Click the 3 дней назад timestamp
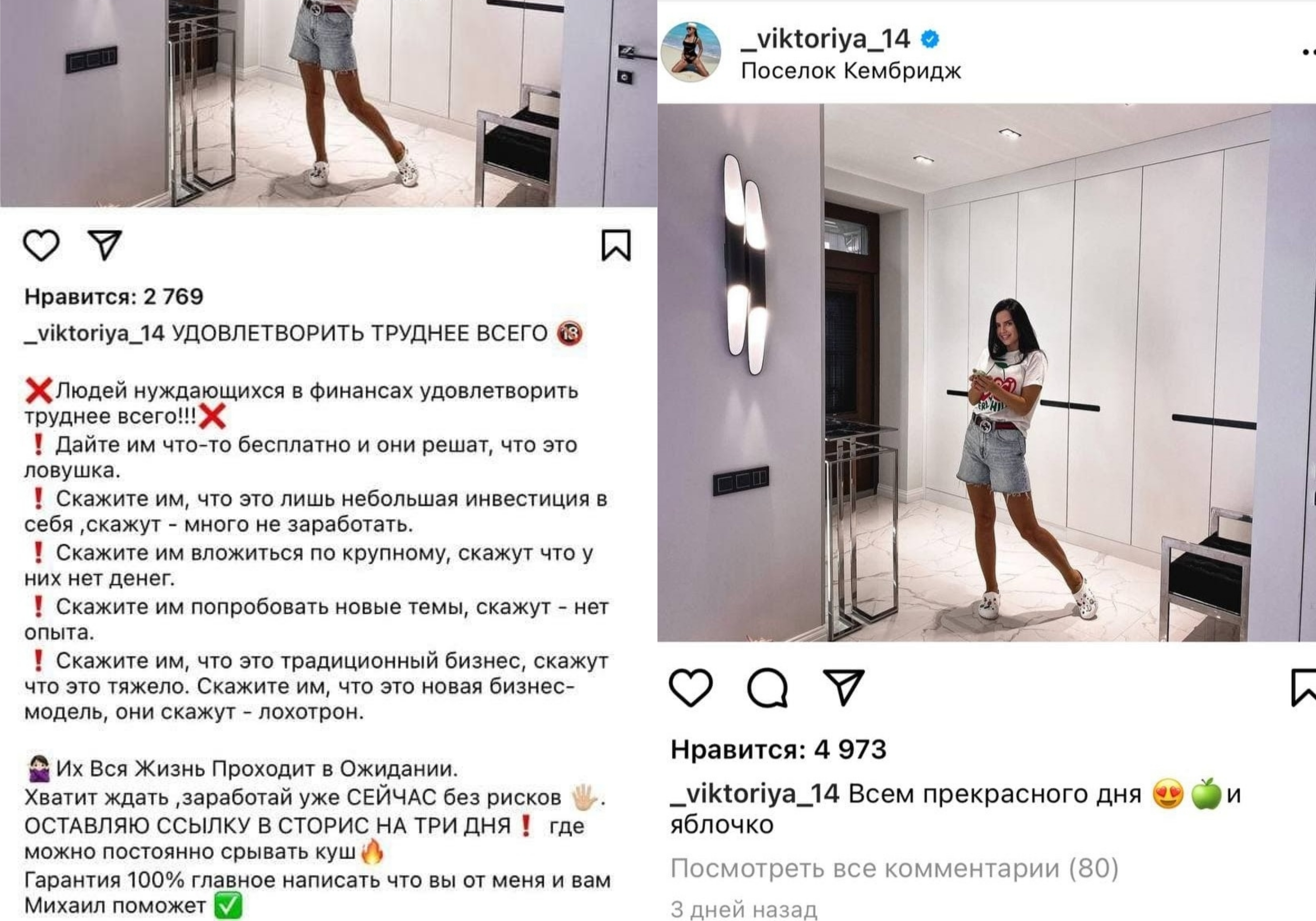This screenshot has height=921, width=1316. 743,909
